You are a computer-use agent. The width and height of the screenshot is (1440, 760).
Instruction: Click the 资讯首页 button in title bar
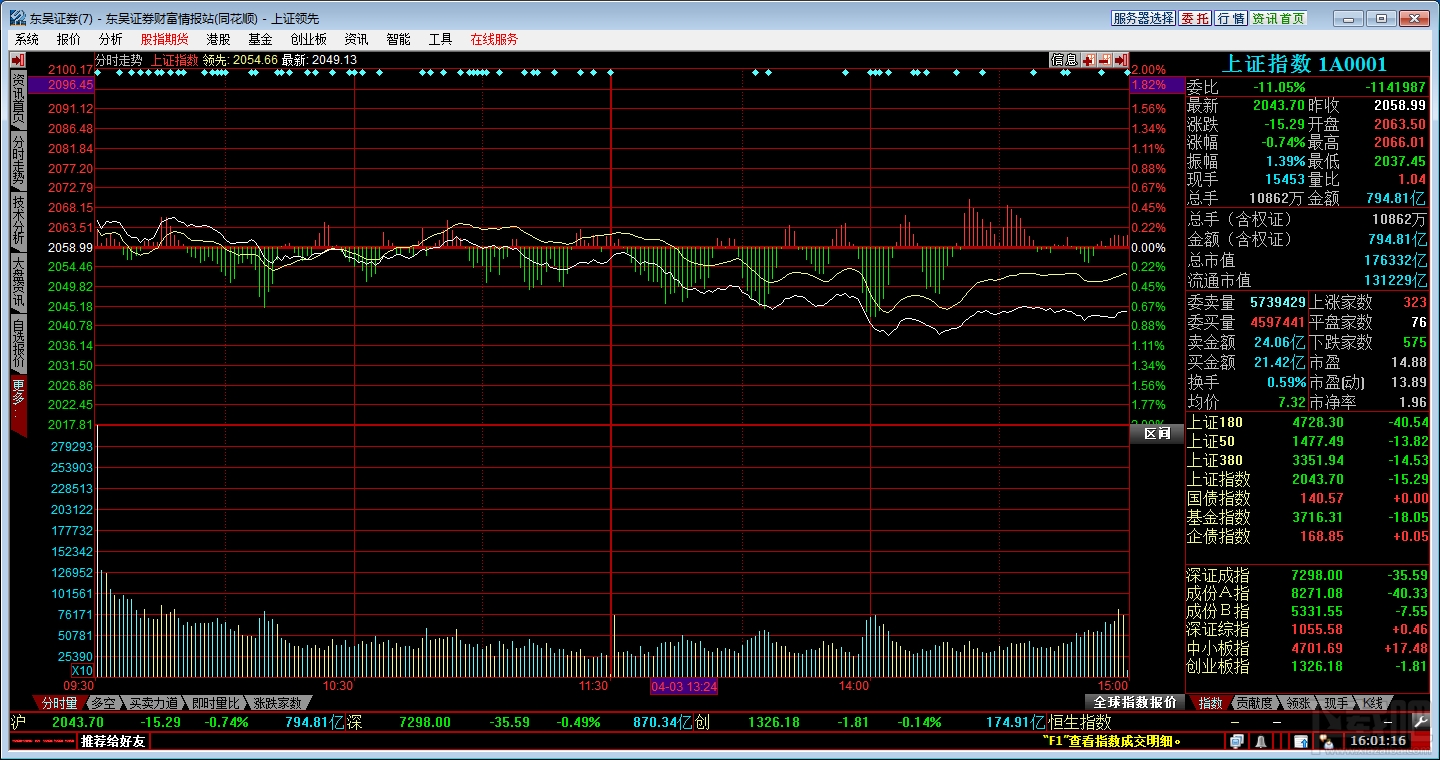pos(1279,18)
